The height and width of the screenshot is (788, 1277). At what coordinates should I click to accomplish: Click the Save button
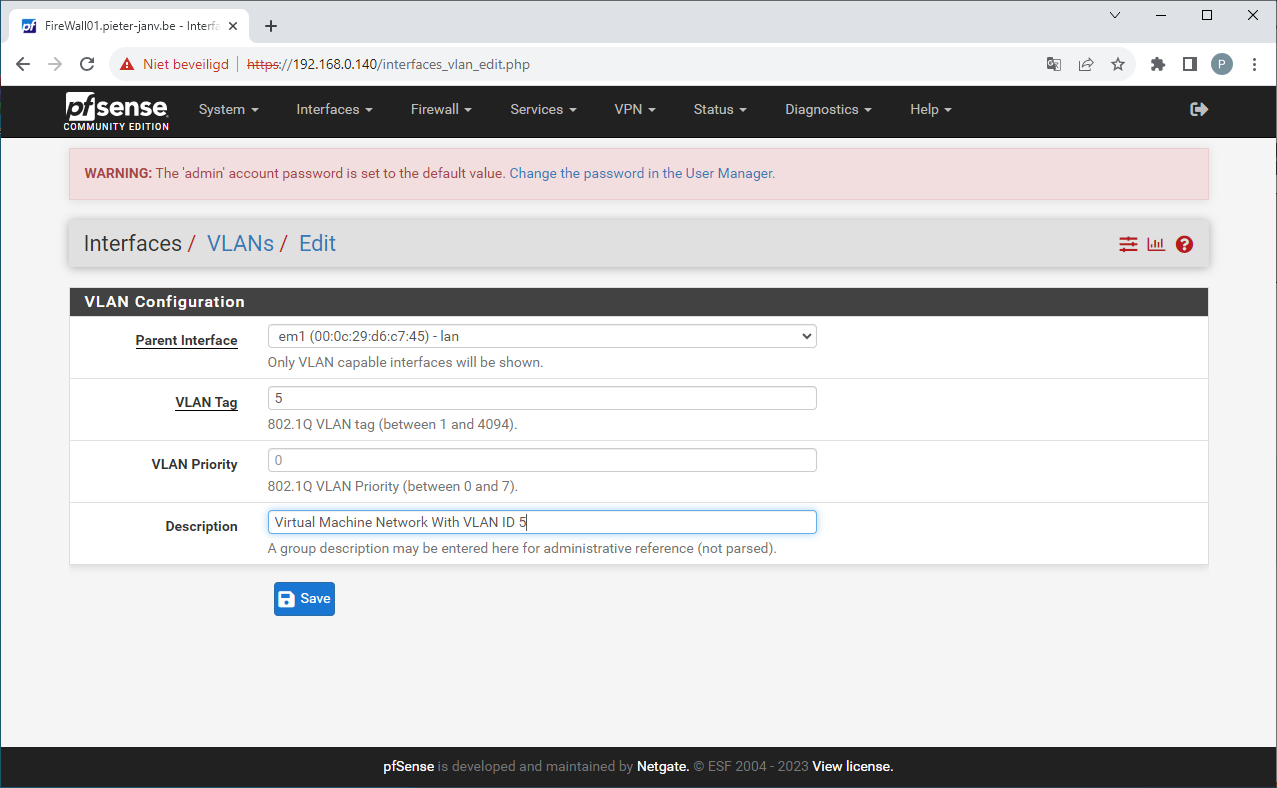tap(304, 598)
